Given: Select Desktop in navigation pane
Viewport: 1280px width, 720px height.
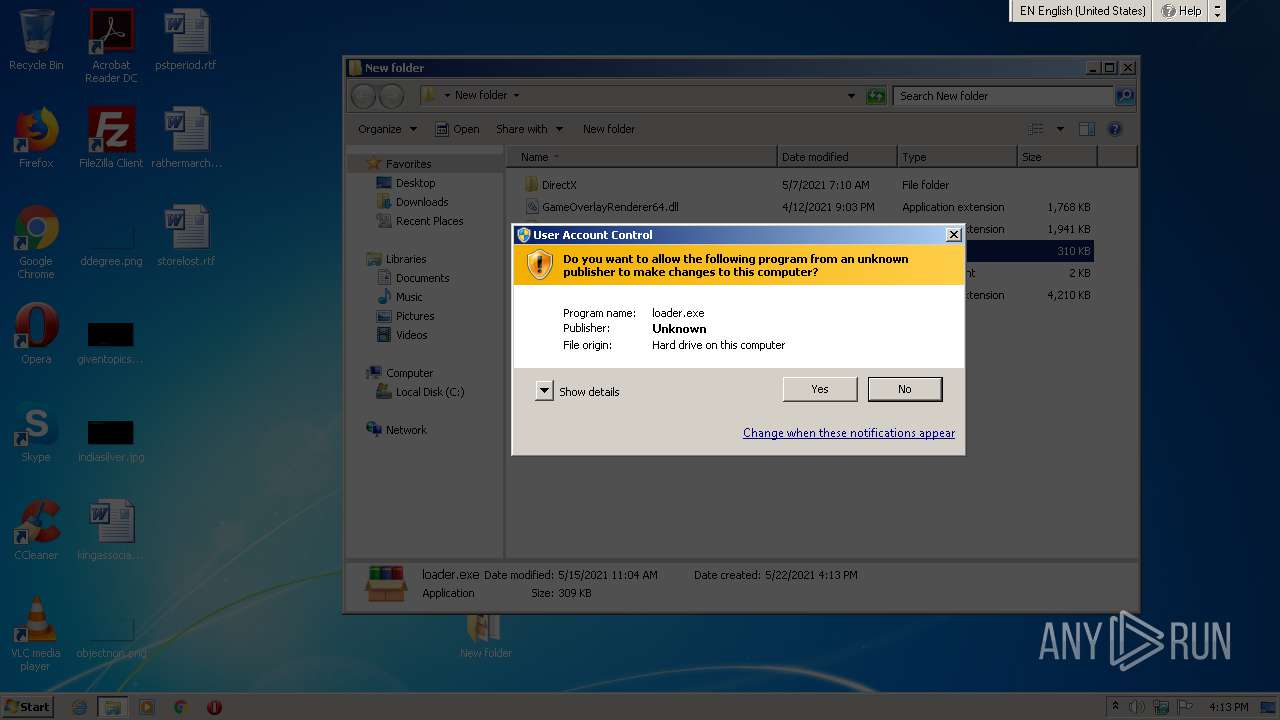Looking at the screenshot, I should click(x=415, y=183).
